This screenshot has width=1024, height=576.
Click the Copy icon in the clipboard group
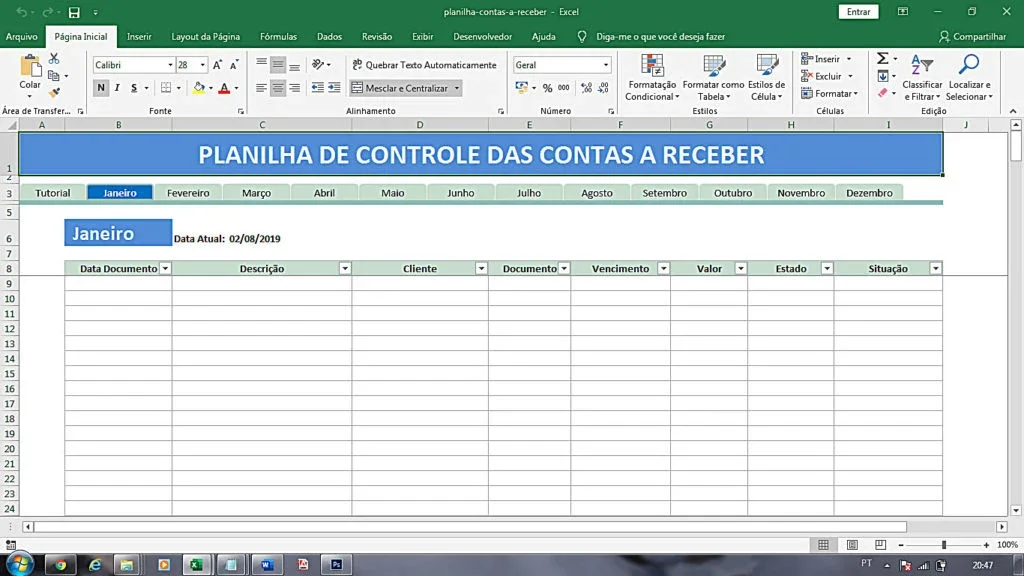tap(54, 76)
